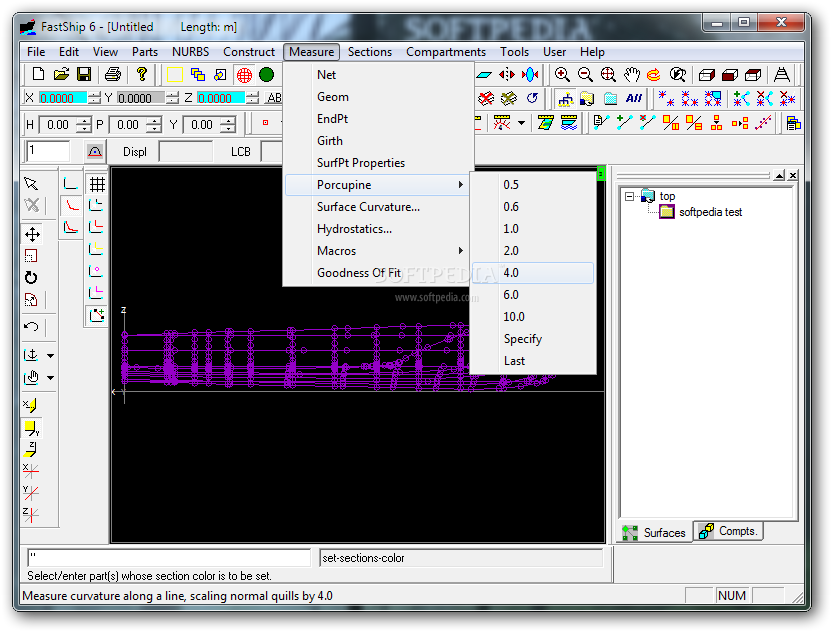Viewport: 832px width, 632px height.
Task: Adjust the X coordinate spinner
Action: pos(94,98)
